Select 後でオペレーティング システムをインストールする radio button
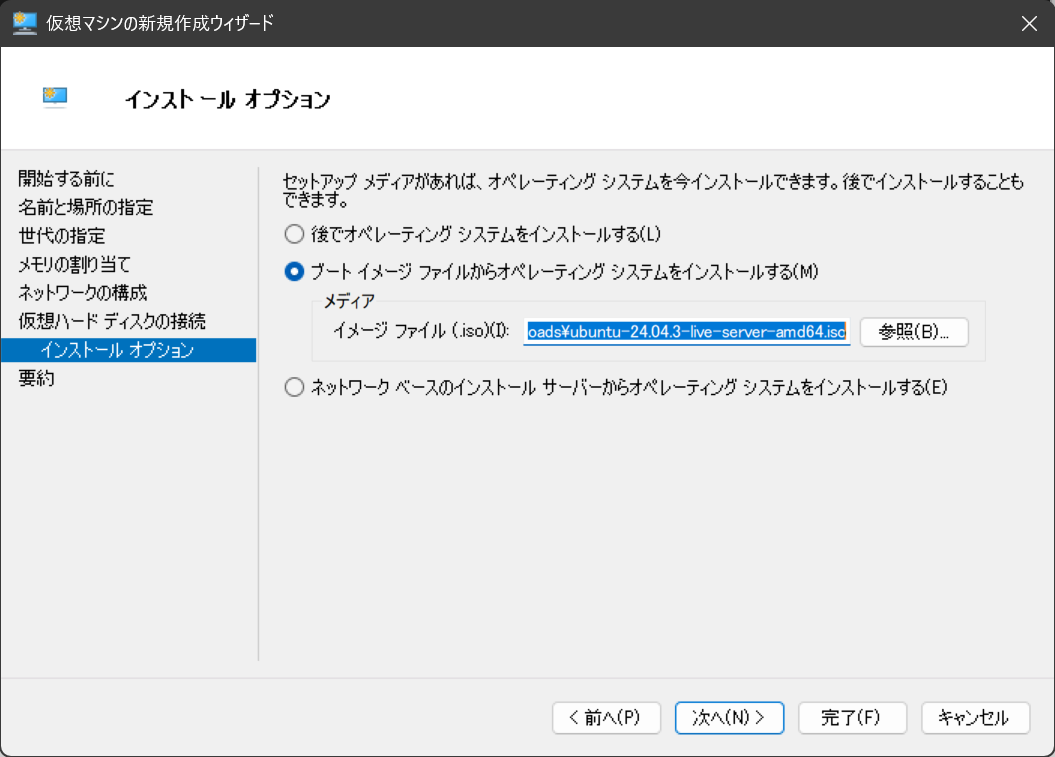 pyautogui.click(x=294, y=234)
